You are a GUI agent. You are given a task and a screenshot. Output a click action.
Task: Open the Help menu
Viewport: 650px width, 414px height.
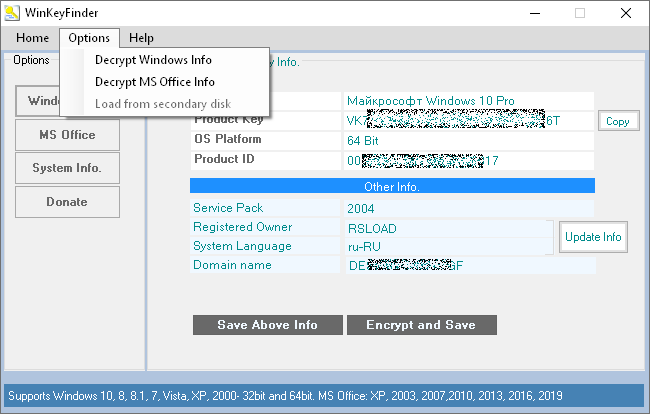pos(141,38)
